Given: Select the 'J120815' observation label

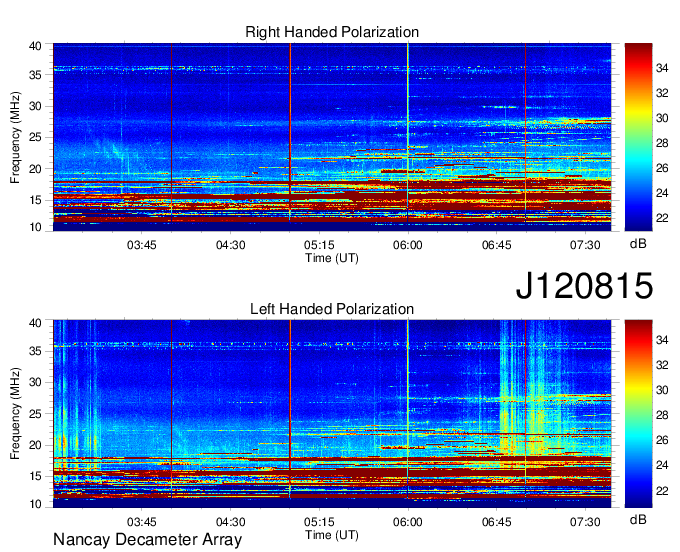Looking at the screenshot, I should point(584,285).
